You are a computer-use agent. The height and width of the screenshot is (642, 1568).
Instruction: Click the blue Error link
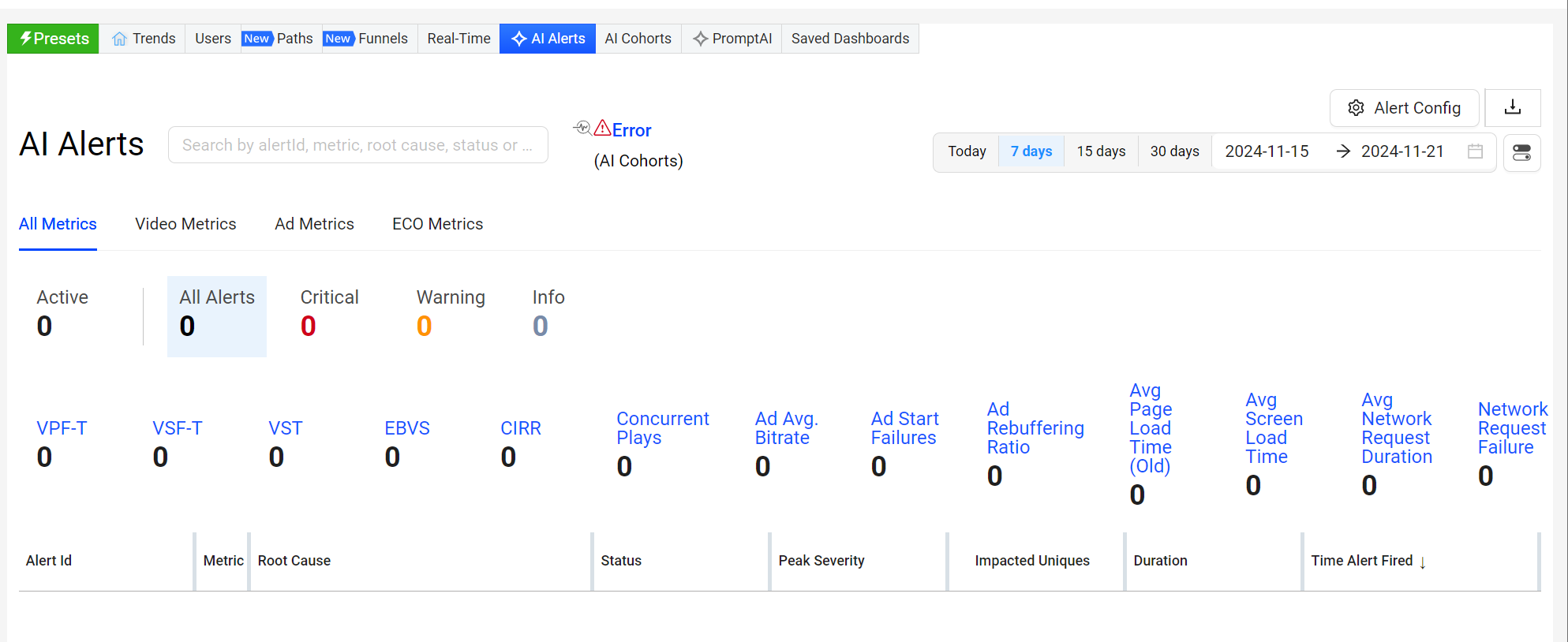[632, 130]
